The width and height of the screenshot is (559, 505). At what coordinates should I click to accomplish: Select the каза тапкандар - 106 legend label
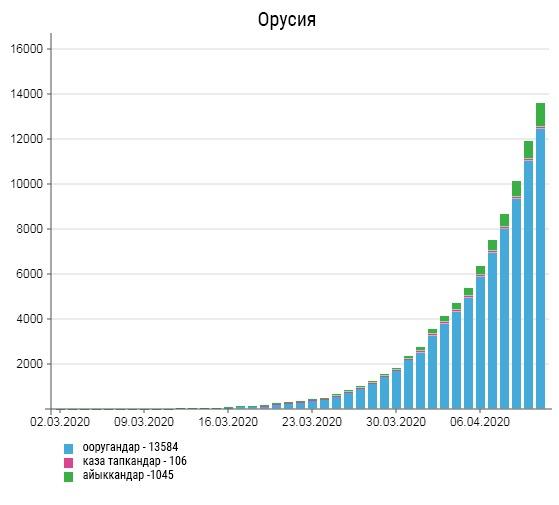(135, 461)
